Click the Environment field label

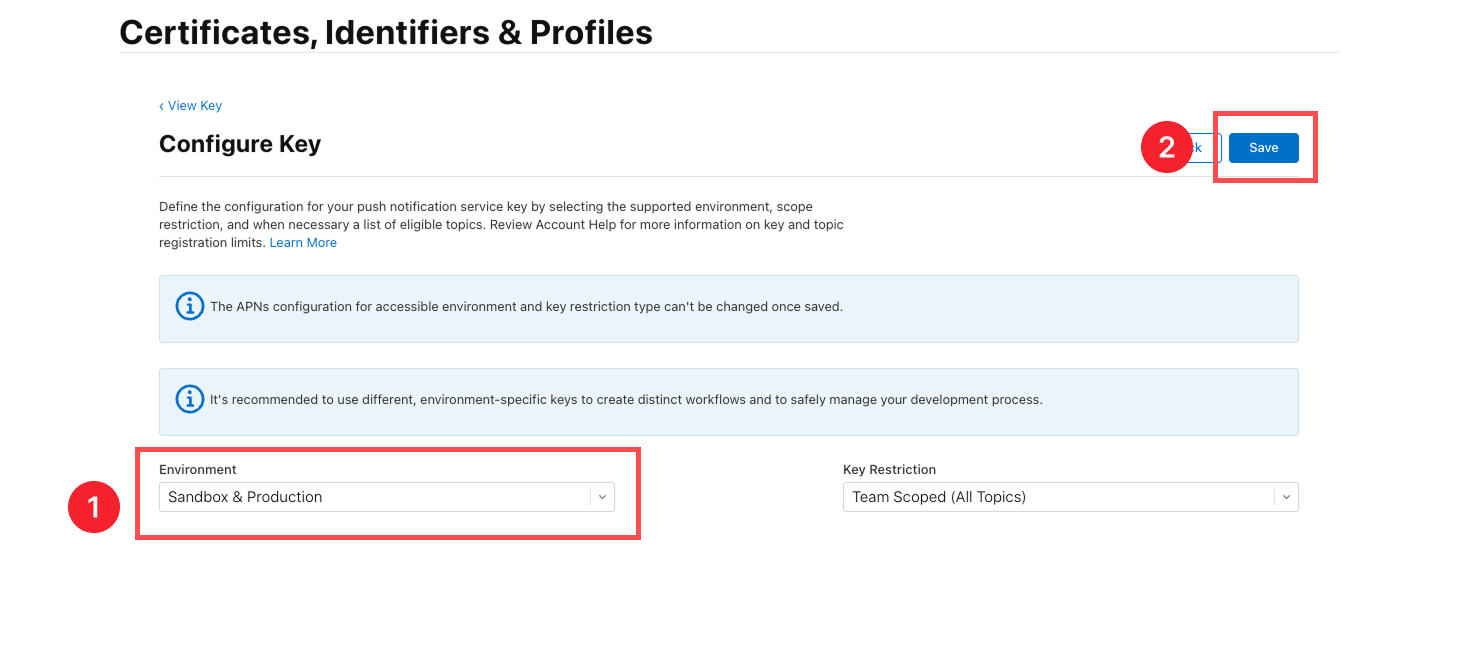198,469
